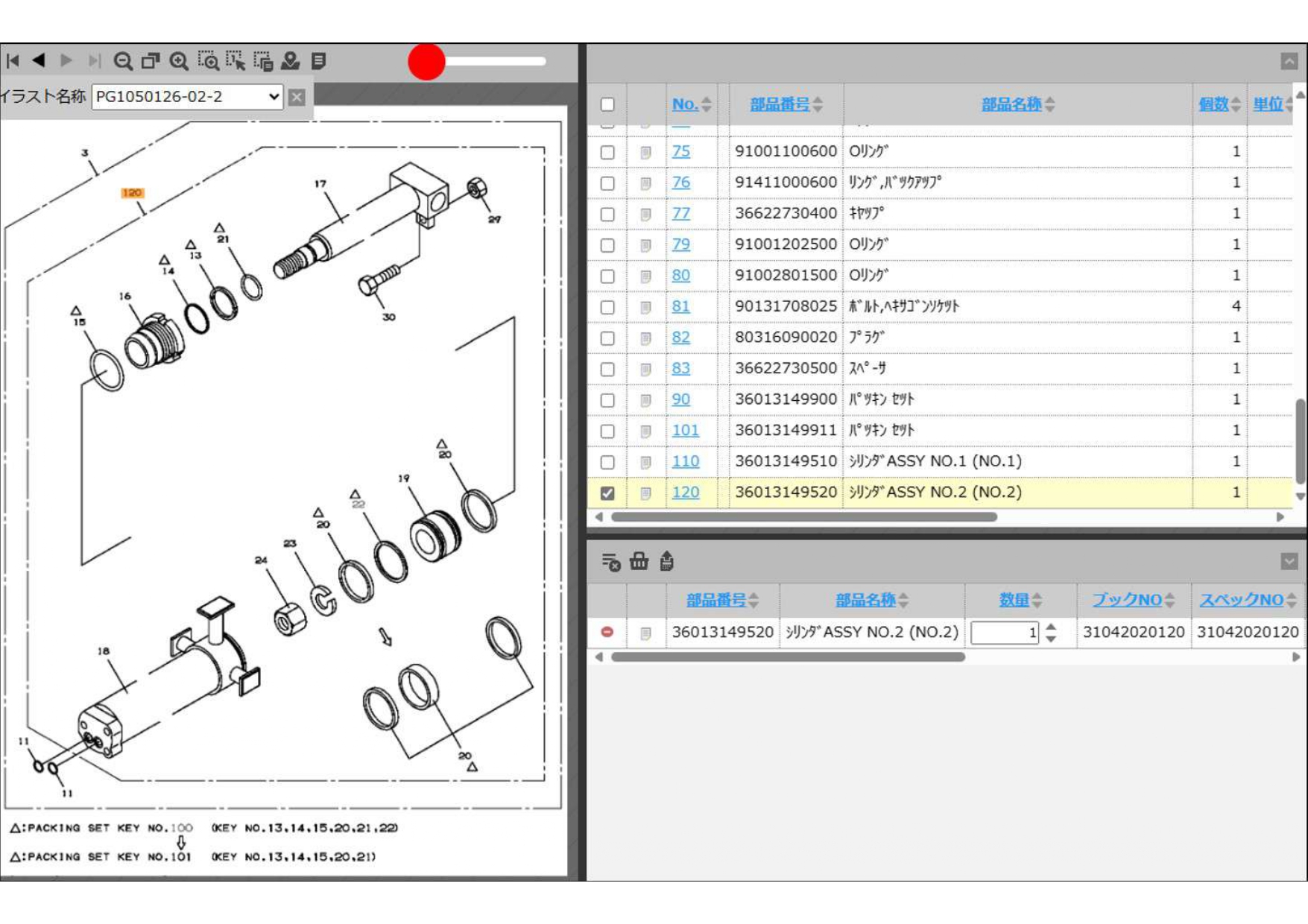Collapse the parts list panel
1308x924 pixels.
(1289, 61)
